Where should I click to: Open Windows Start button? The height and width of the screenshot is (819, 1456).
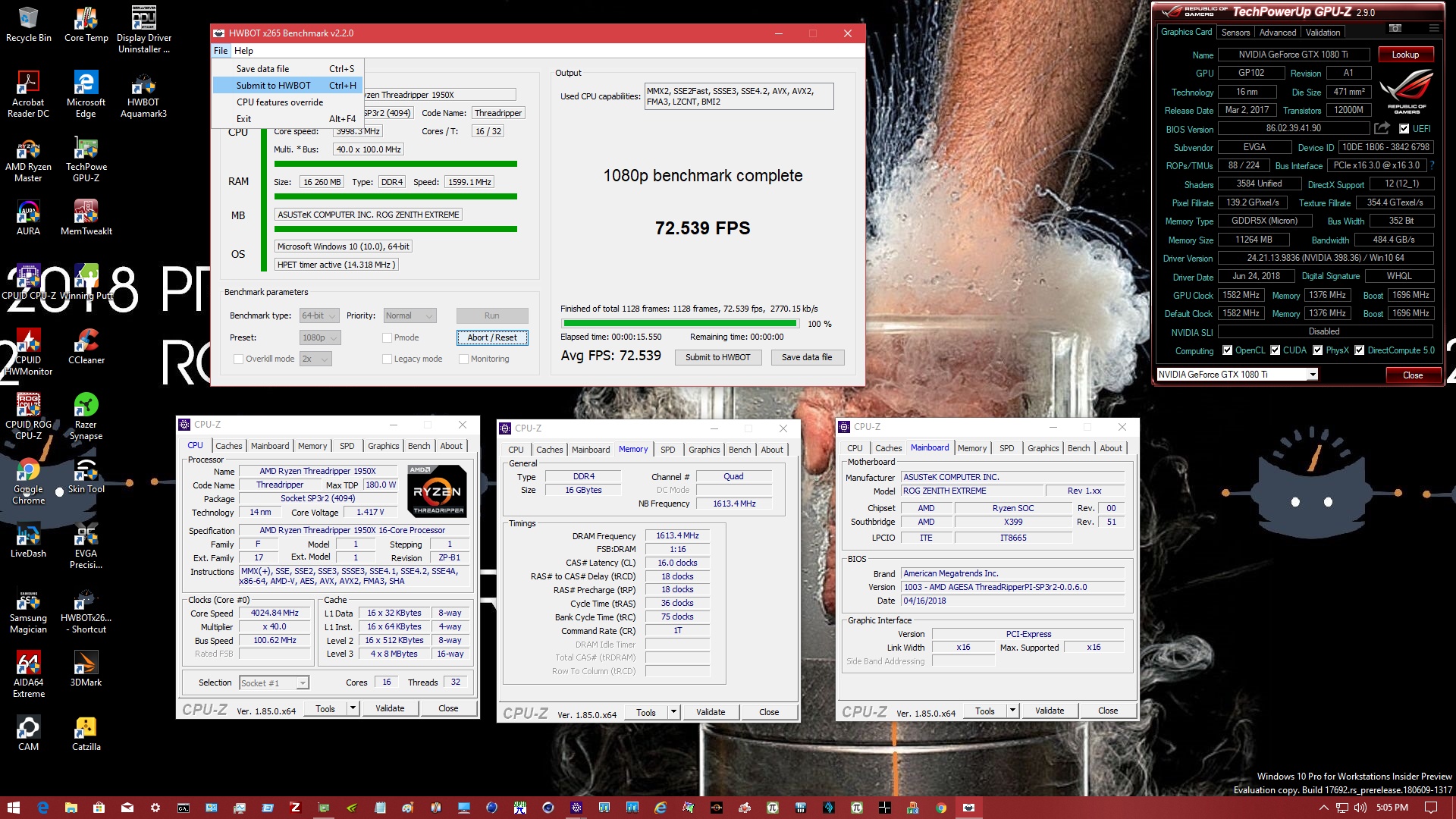(14, 808)
